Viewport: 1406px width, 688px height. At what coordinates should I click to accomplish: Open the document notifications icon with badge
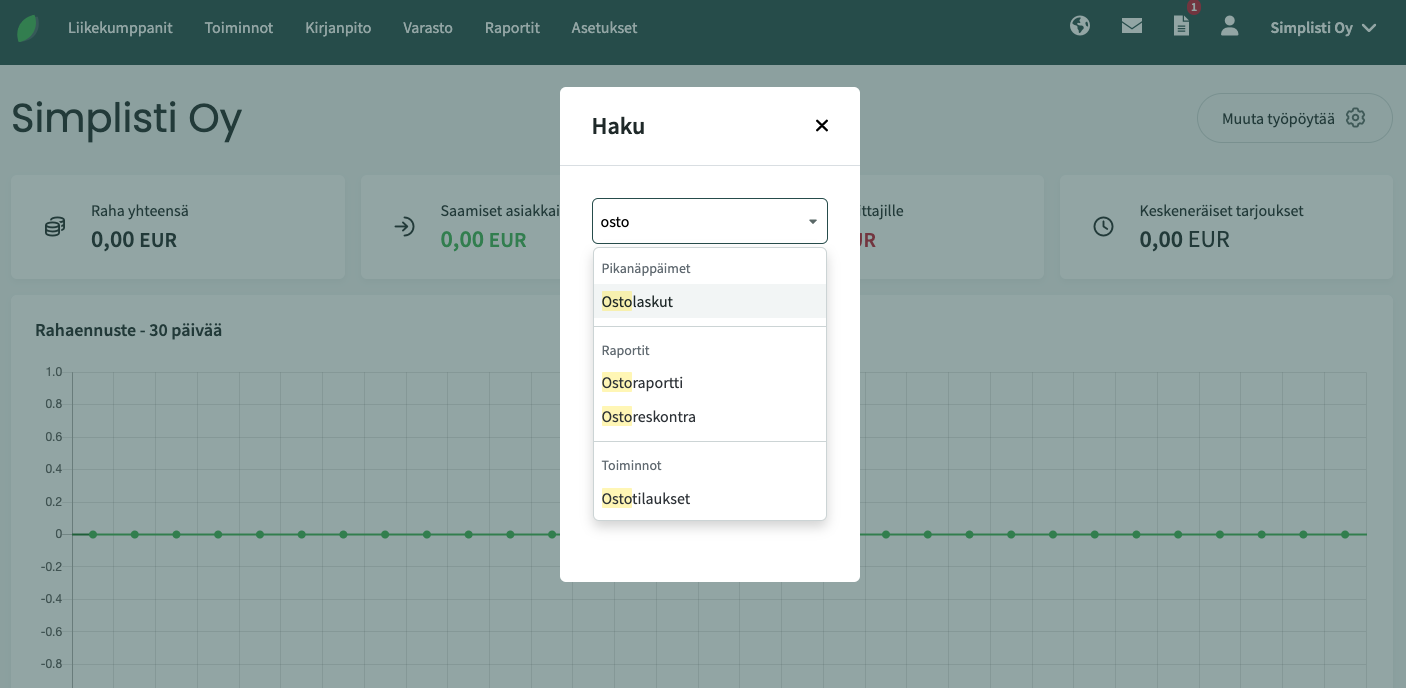tap(1182, 26)
